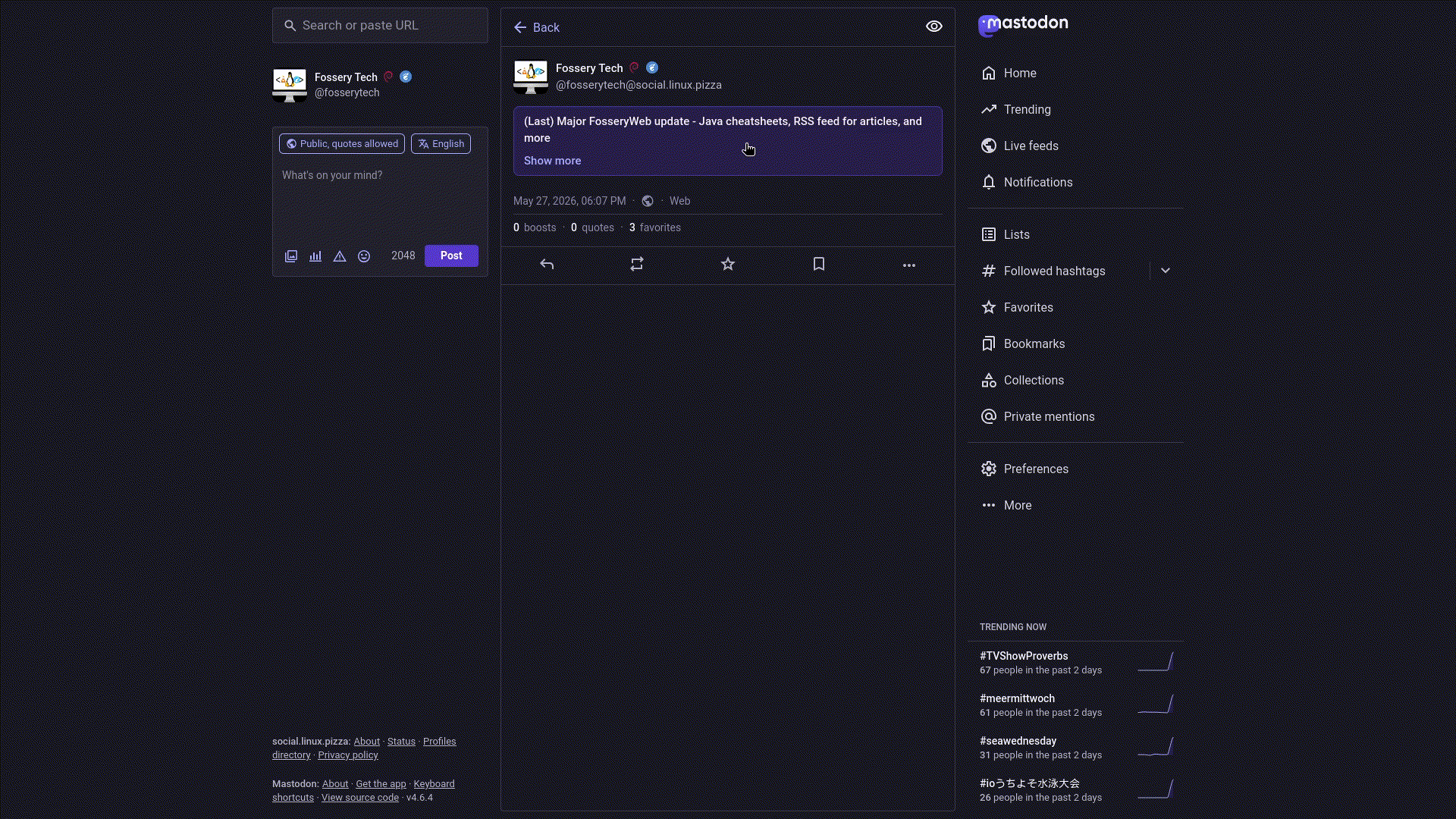Click the 'May 27, 2026, 06:07 PM' timestamp

pos(570,201)
